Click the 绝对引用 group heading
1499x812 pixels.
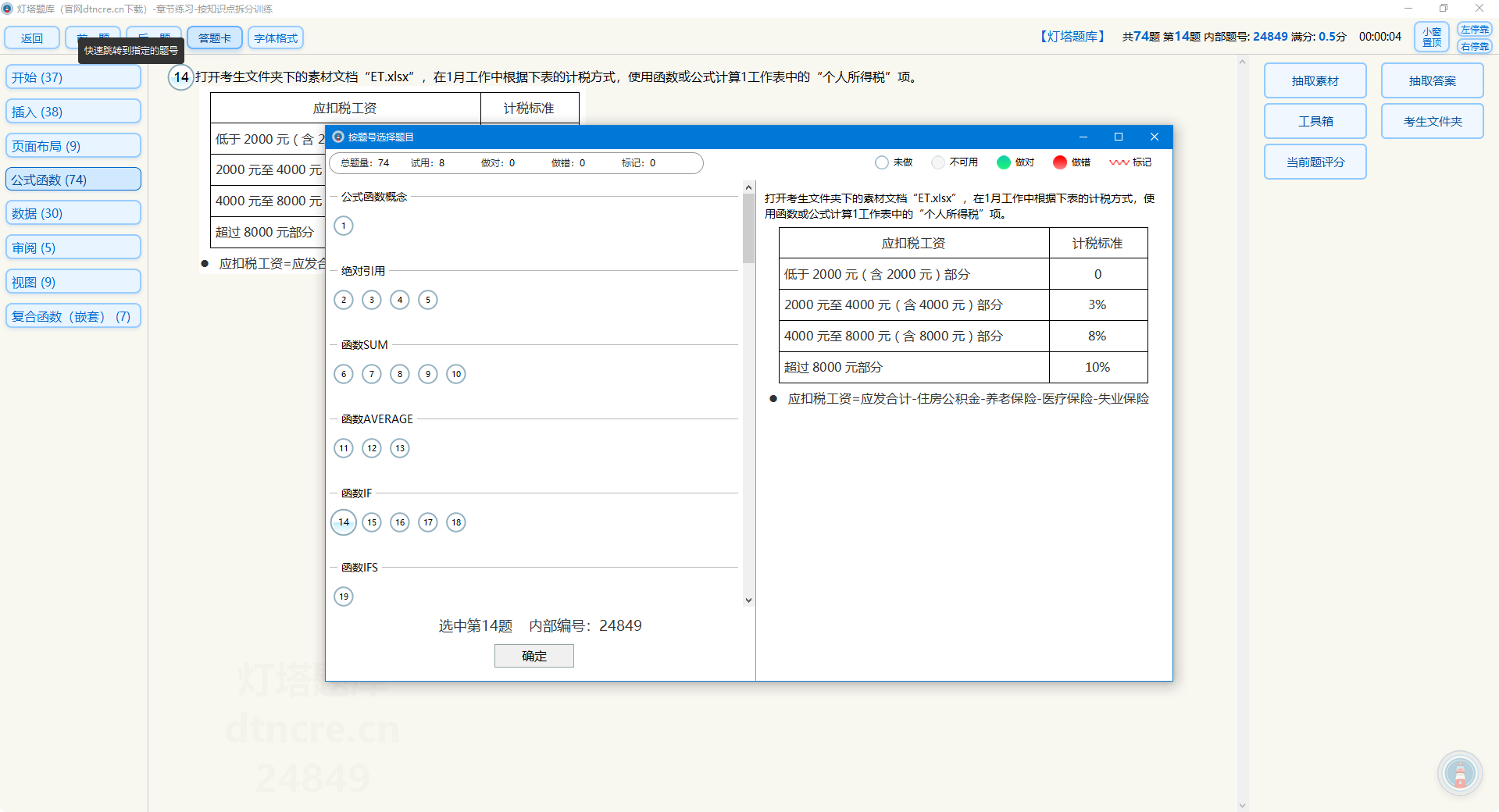point(363,271)
